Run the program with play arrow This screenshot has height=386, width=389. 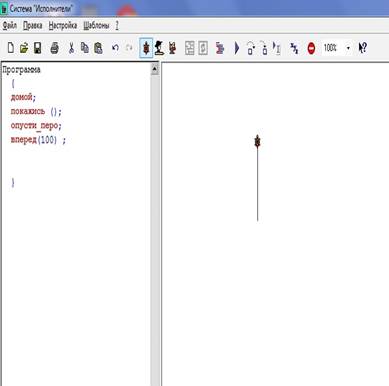tap(236, 48)
